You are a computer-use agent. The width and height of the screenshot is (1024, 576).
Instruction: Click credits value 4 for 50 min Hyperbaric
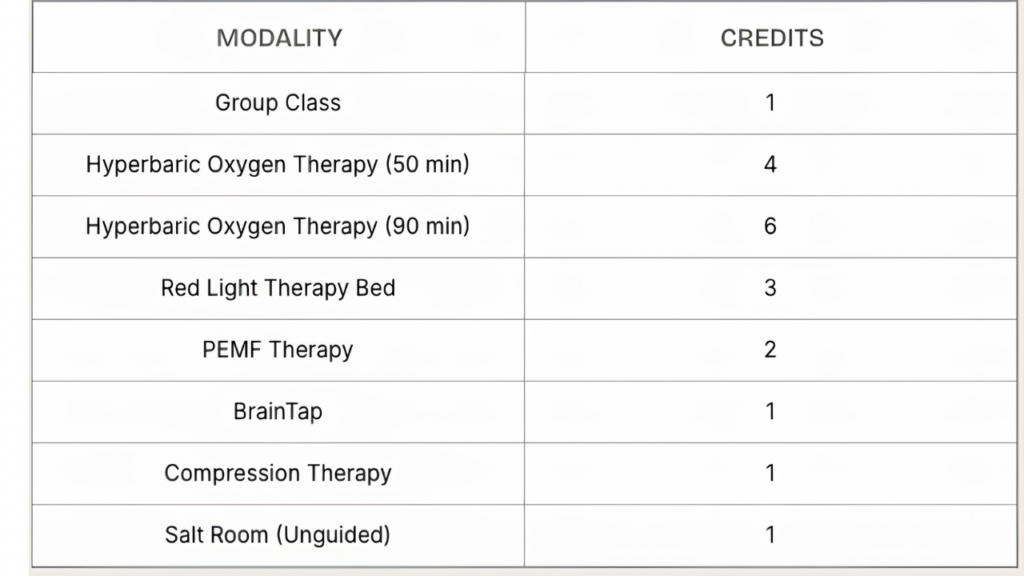tap(771, 165)
